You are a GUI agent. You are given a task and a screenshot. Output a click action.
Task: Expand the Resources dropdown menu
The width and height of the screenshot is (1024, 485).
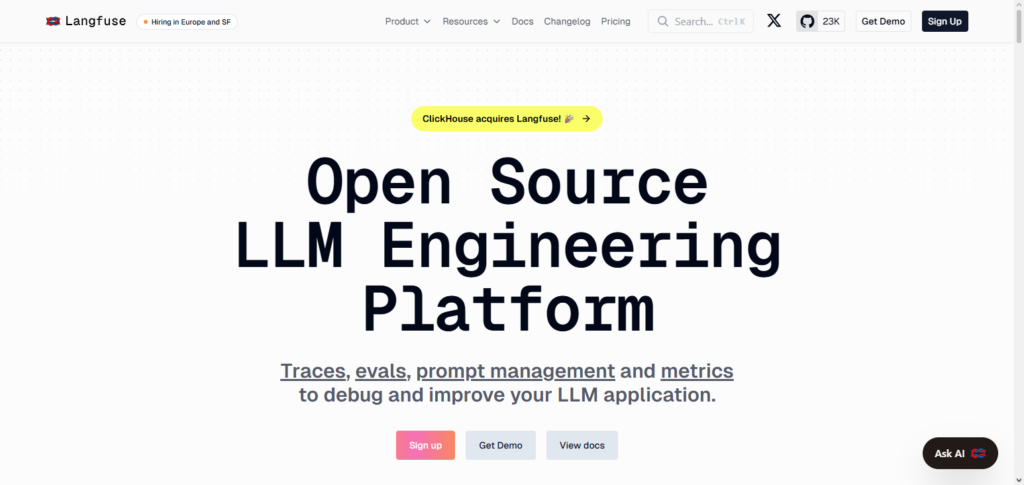[x=470, y=21]
